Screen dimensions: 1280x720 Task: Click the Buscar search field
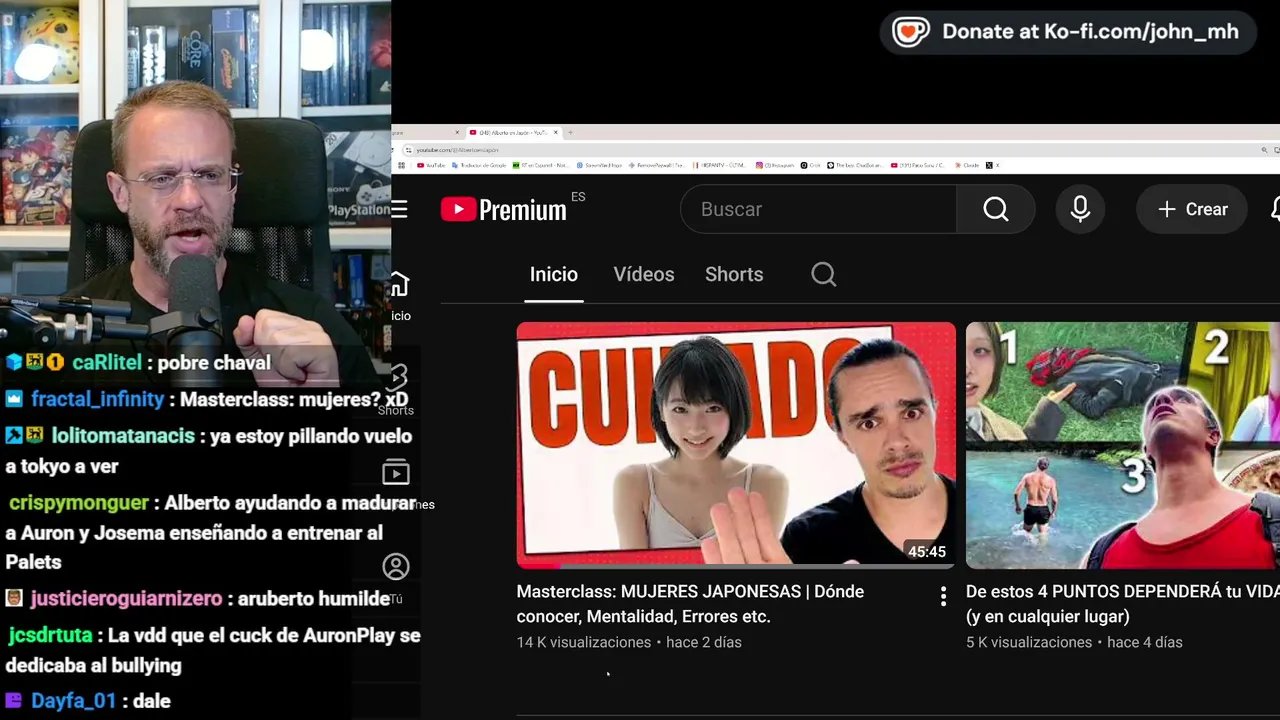[818, 209]
